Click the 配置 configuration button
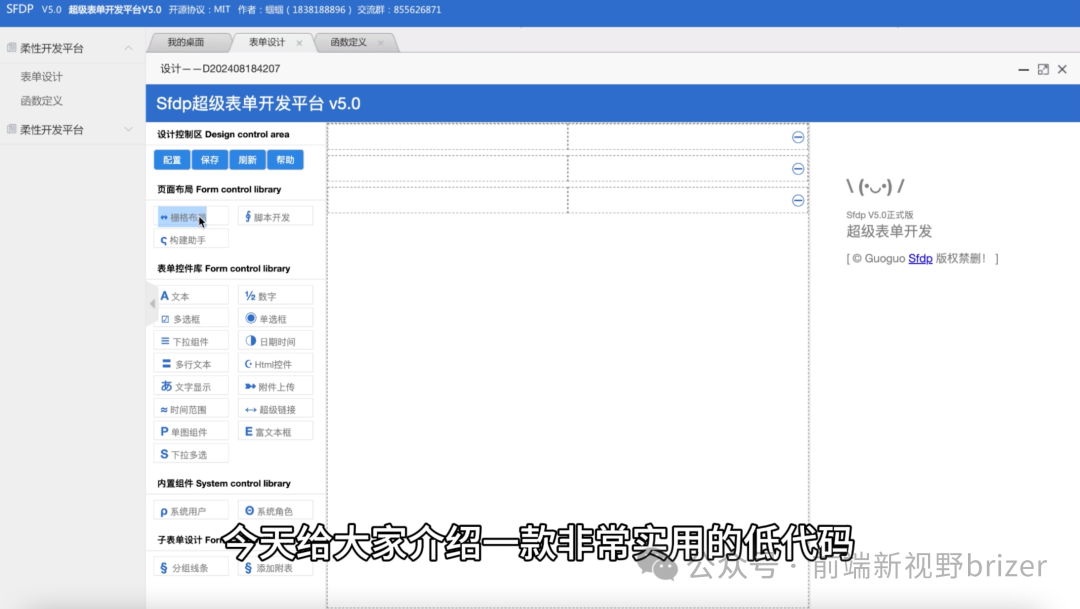This screenshot has width=1080, height=609. pyautogui.click(x=172, y=160)
